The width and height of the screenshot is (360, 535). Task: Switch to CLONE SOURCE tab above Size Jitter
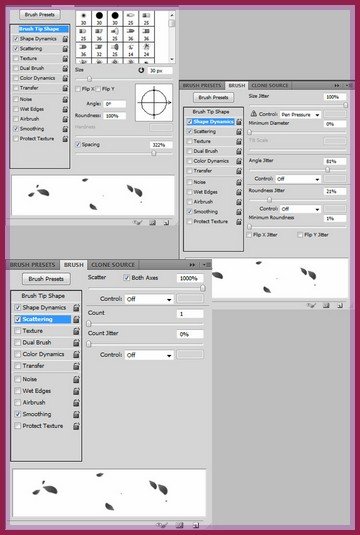point(270,86)
